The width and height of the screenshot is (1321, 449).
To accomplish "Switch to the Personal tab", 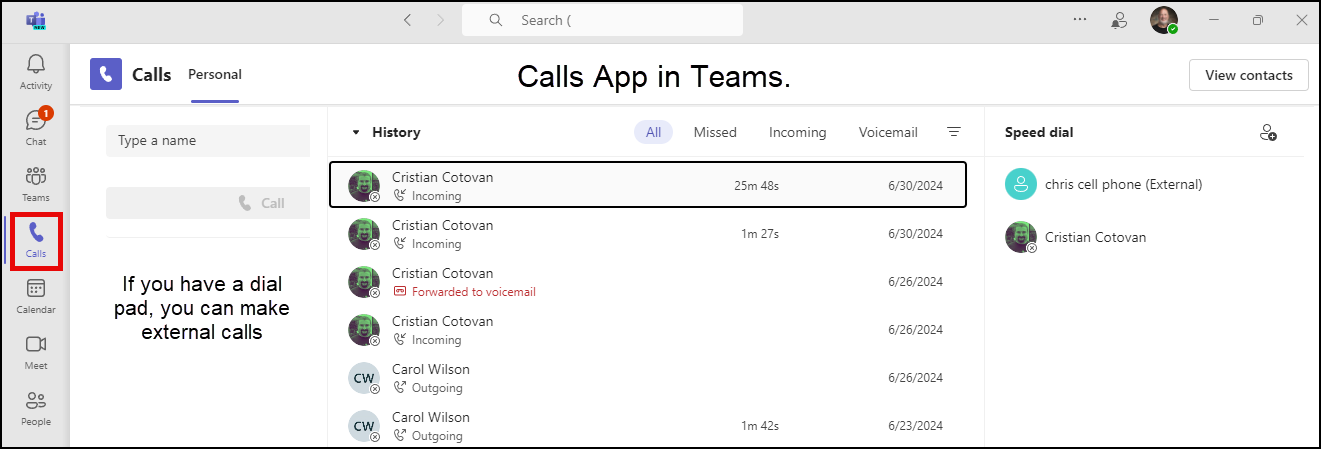I will [215, 74].
